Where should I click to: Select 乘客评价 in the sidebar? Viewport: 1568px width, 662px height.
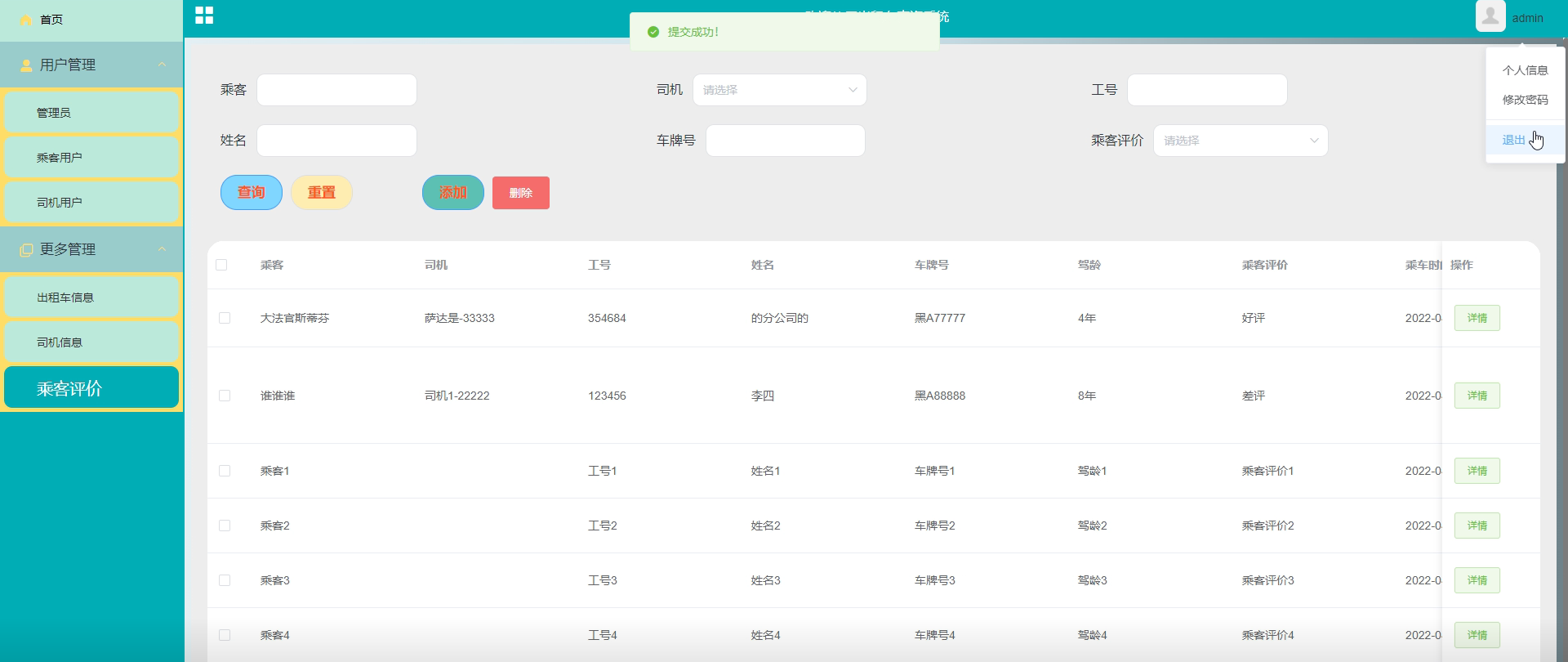tap(91, 387)
